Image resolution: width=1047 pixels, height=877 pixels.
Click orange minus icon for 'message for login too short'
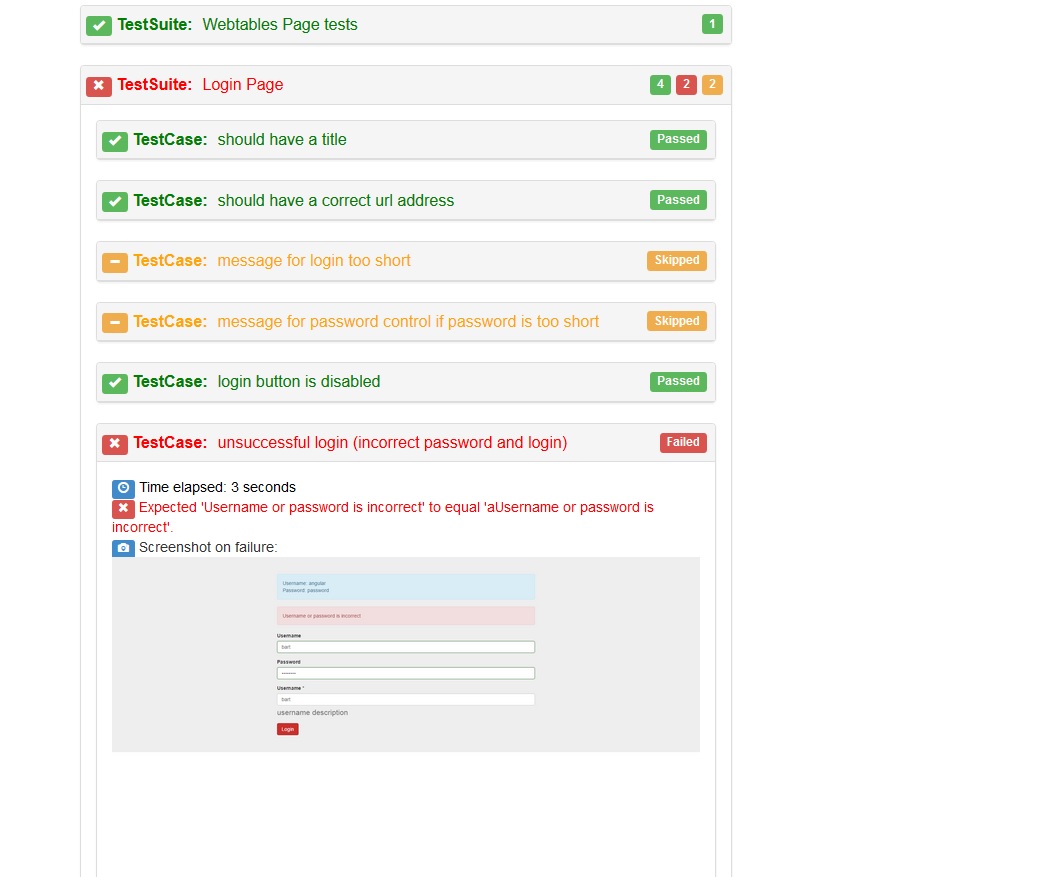(x=114, y=262)
